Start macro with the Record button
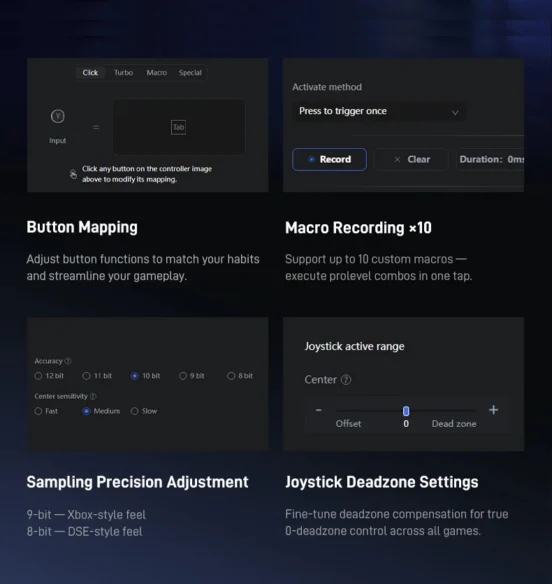Viewport: 552px width, 584px height. [329, 159]
